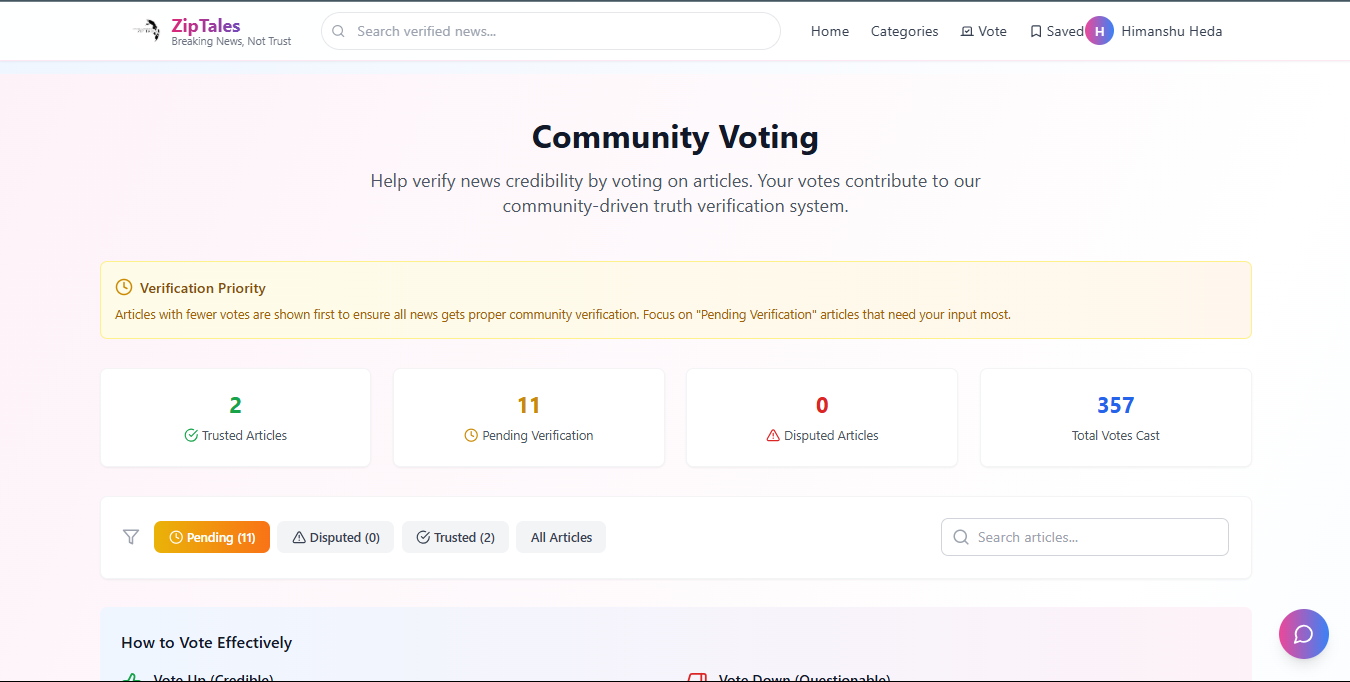Open the chat bubble floating button

1303,634
